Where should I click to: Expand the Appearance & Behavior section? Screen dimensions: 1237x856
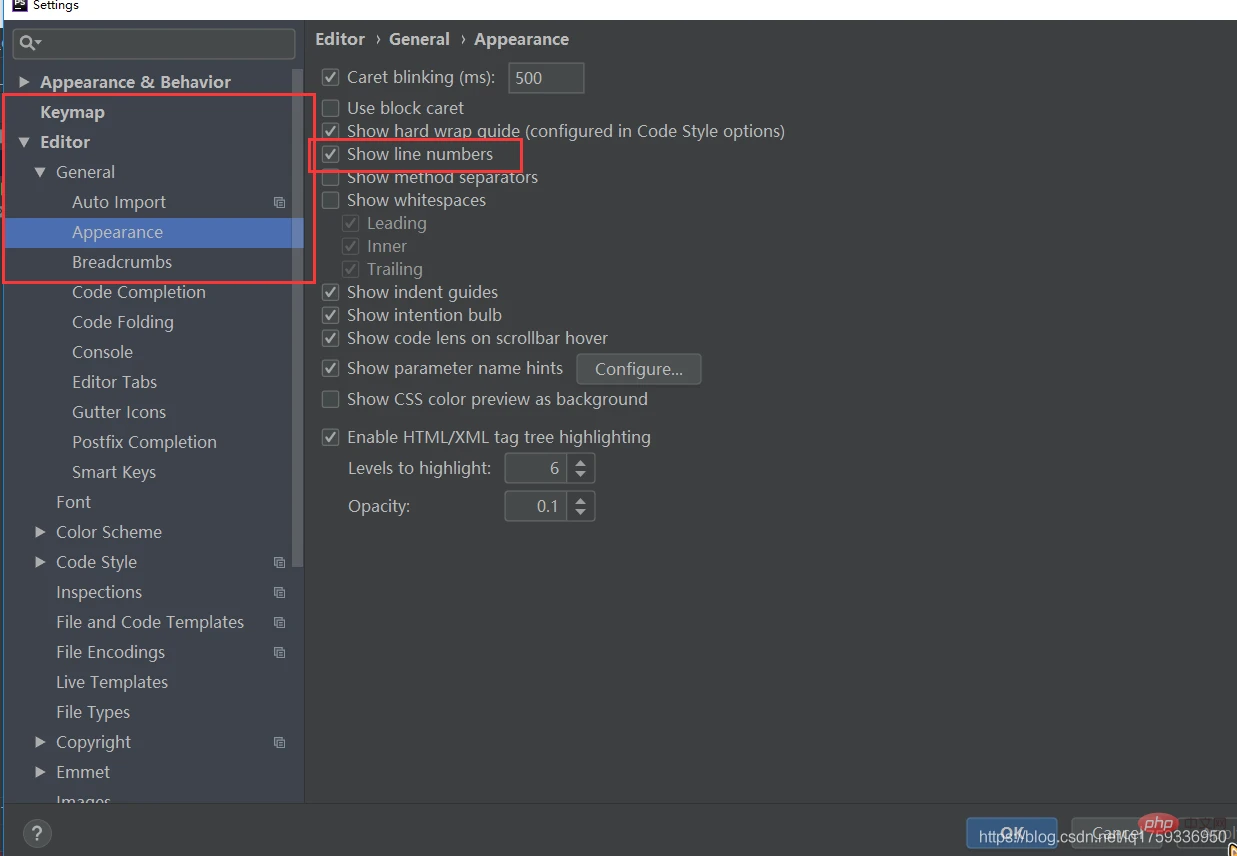point(24,82)
